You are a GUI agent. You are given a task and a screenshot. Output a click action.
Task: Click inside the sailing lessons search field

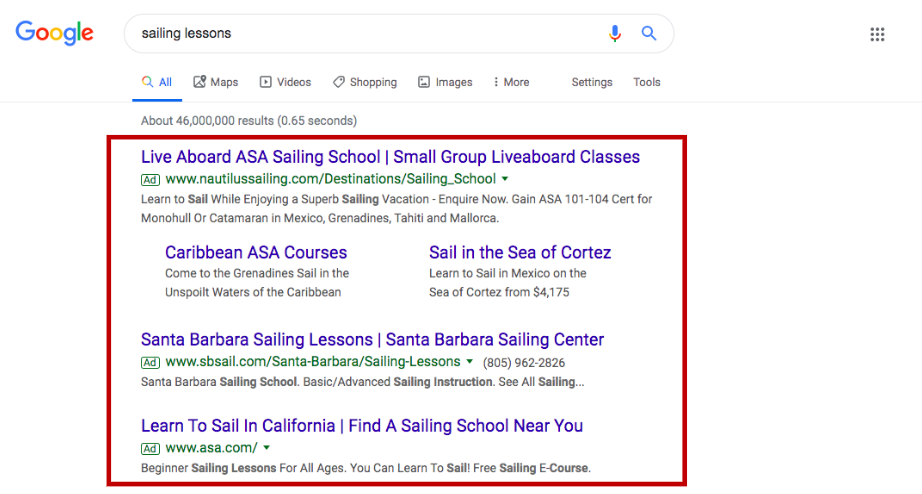360,33
